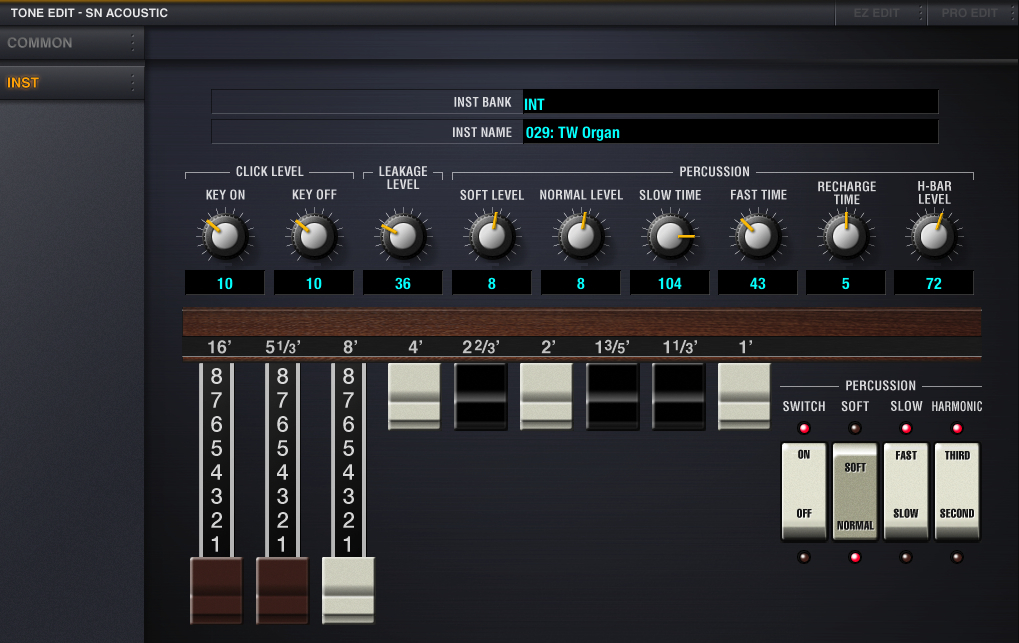Screen dimensions: 1019x643
Task: Select the leakage value field showing 36
Action: pos(403,283)
